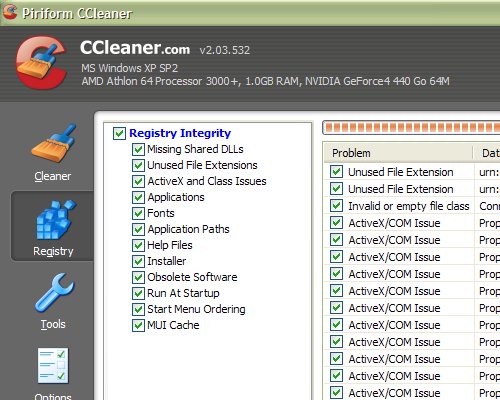The width and height of the screenshot is (500, 400).
Task: Toggle the Obsolete Software checkbox
Action: pyautogui.click(x=138, y=277)
